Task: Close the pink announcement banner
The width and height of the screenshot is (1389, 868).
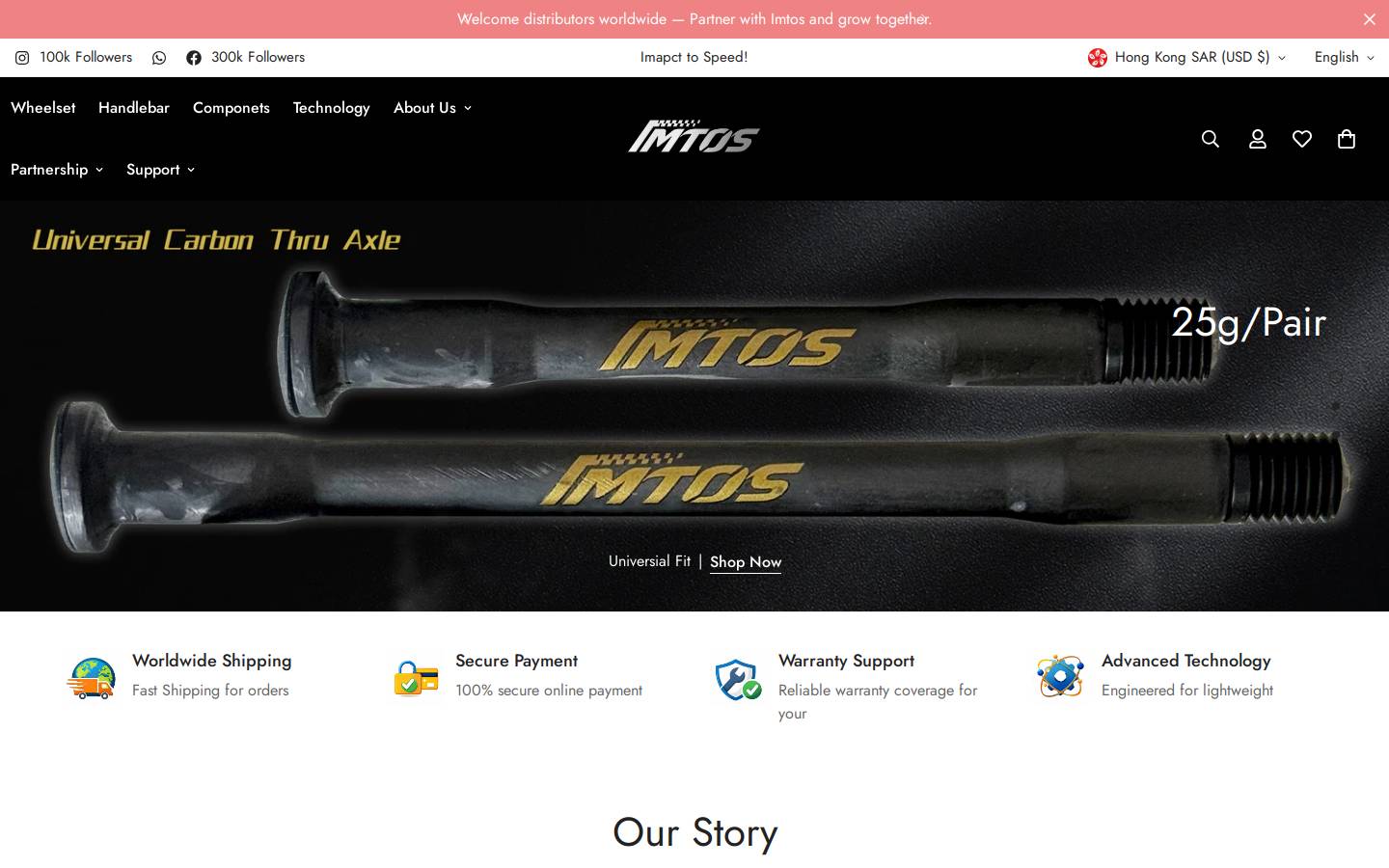Action: pyautogui.click(x=1369, y=19)
